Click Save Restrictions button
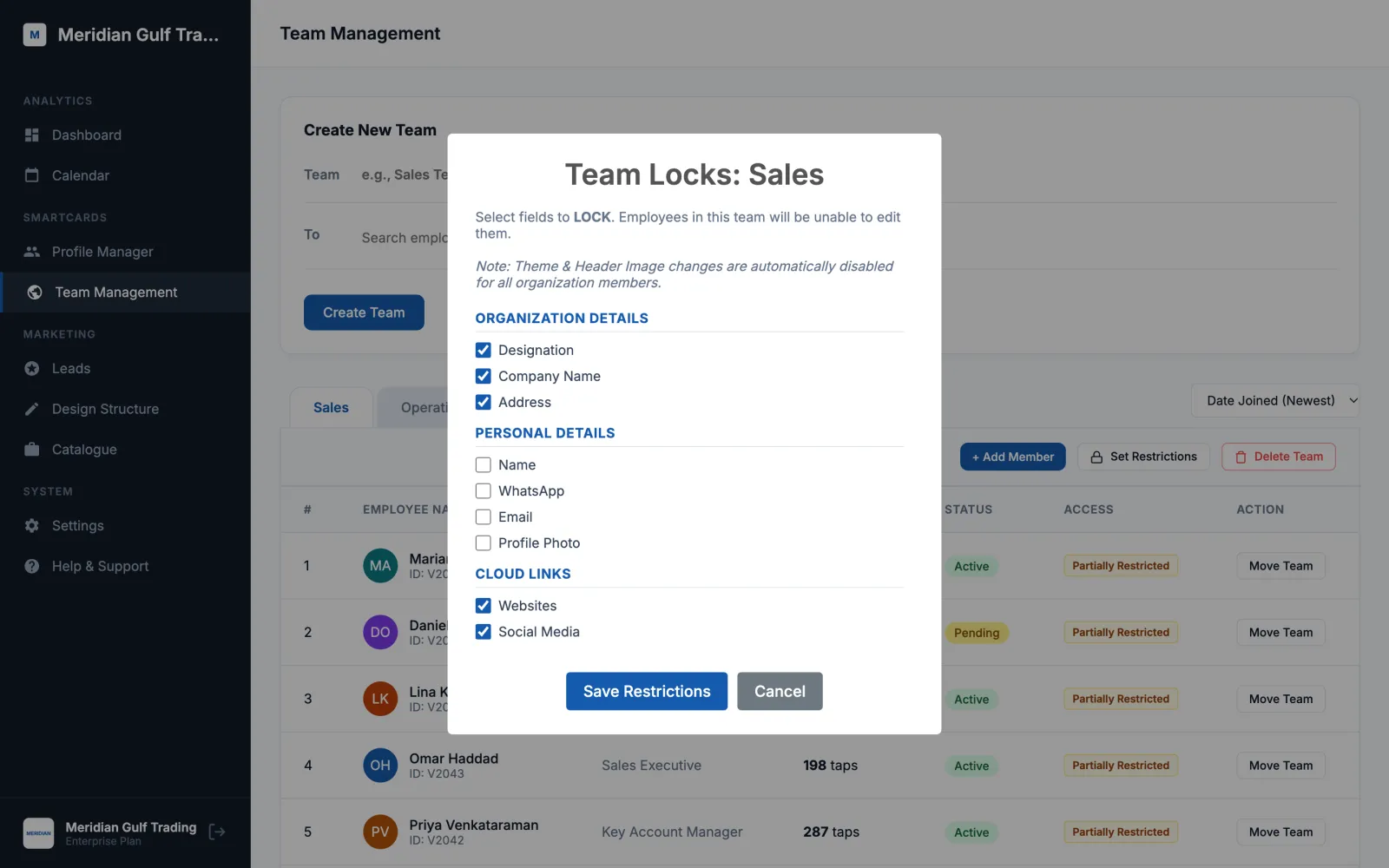1389x868 pixels. coord(647,691)
